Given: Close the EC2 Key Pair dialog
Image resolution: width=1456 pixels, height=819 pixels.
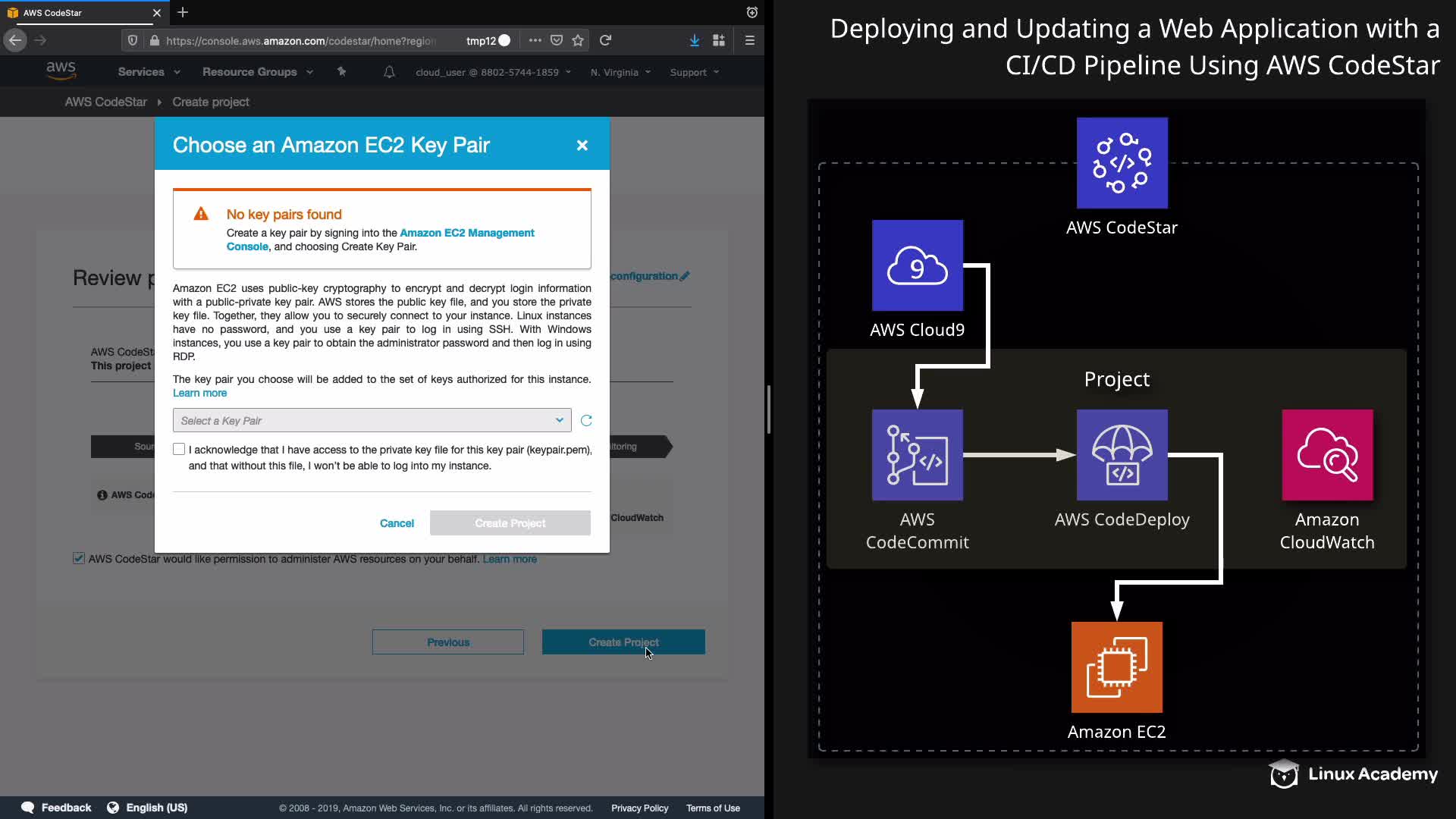Looking at the screenshot, I should coord(582,146).
